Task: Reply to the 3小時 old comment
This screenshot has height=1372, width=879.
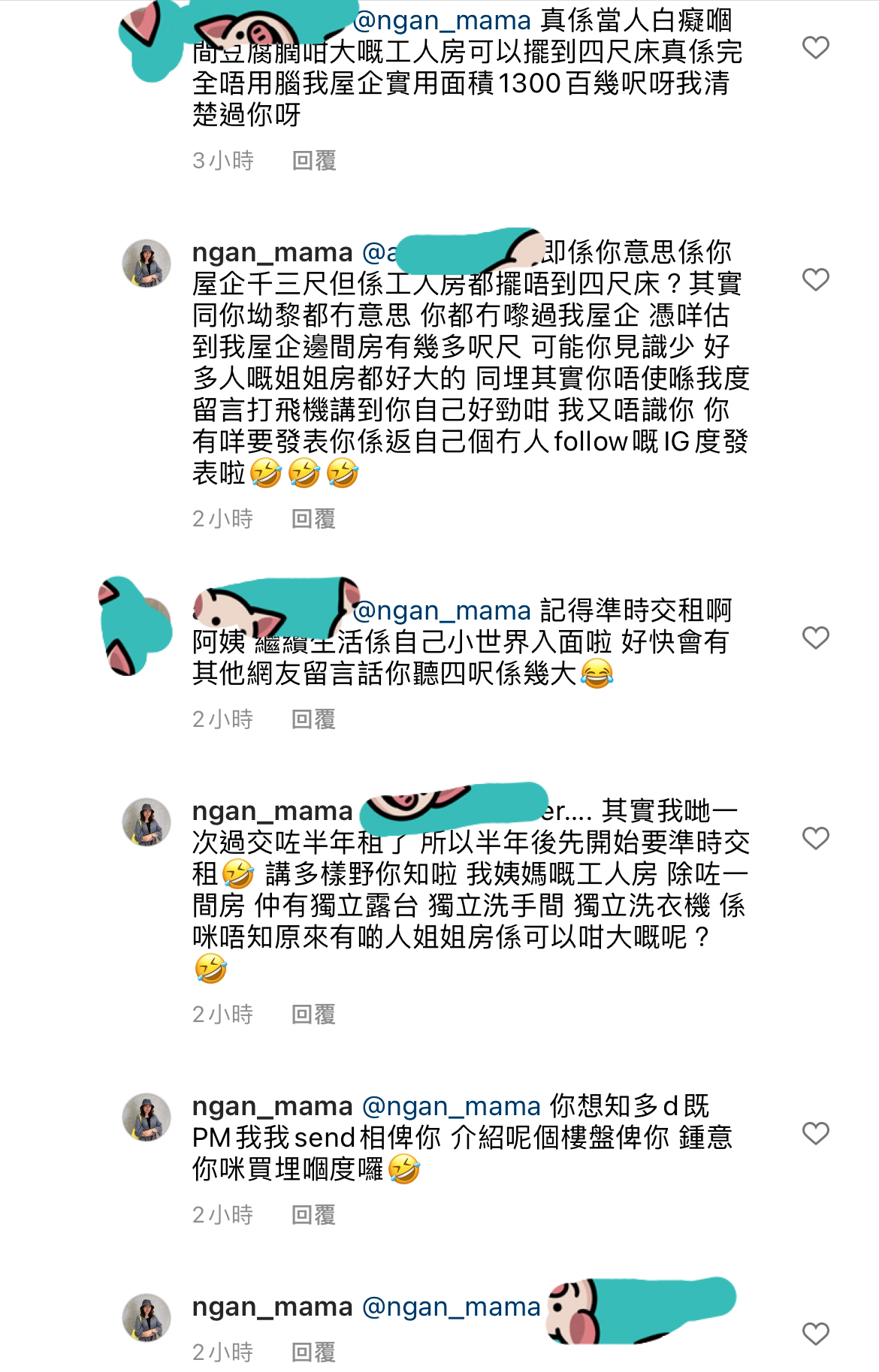Action: (313, 161)
